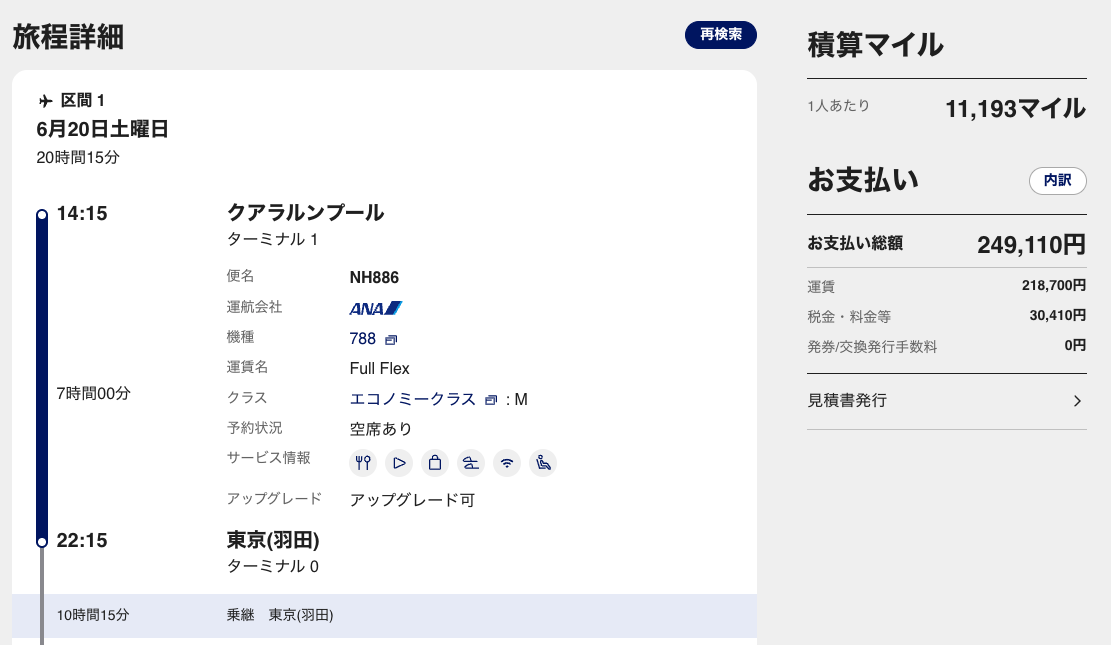
Task: Click the お支払い総額 249,110円 amount
Action: point(1030,245)
